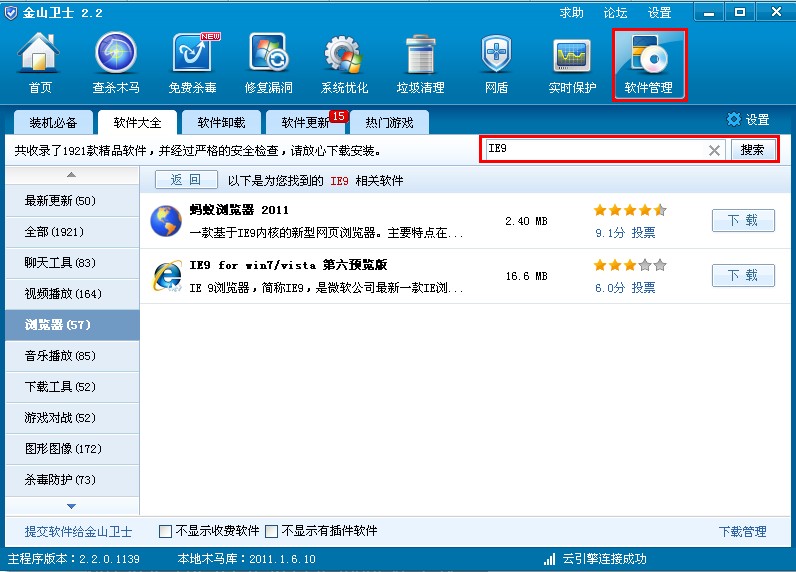Open 修复漏洞 vulnerability repair icon
Viewport: 796px width, 572px height.
[269, 63]
